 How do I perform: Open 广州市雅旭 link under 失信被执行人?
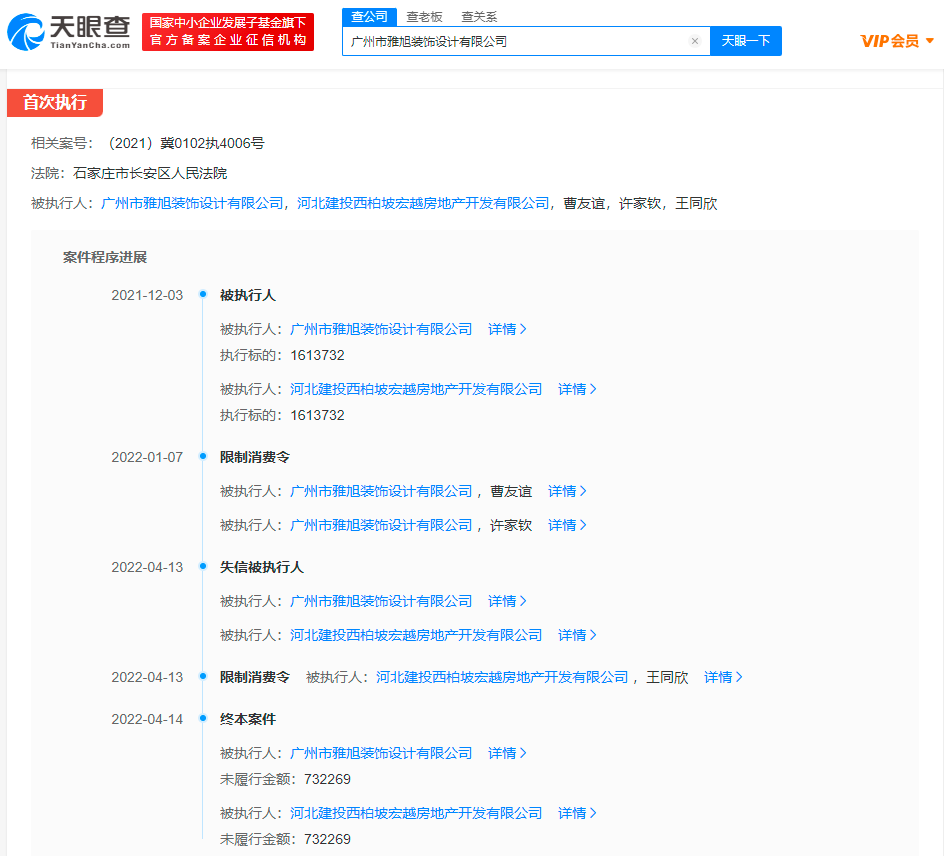point(381,601)
